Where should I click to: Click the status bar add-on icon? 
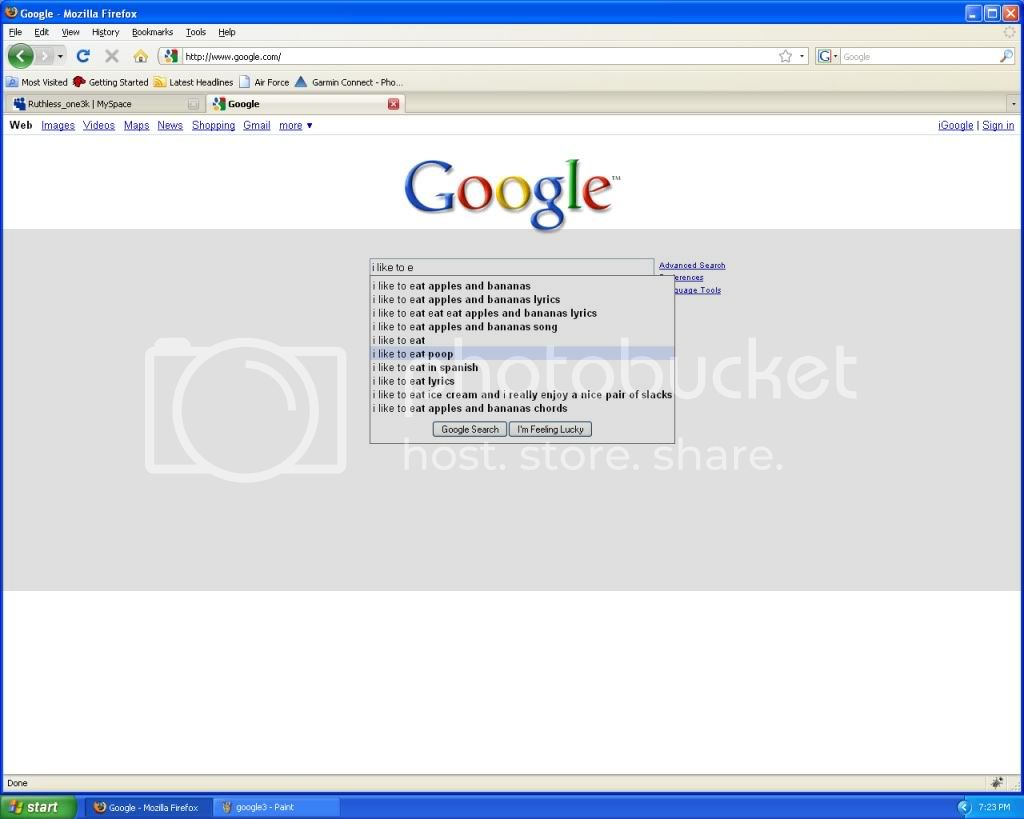997,782
